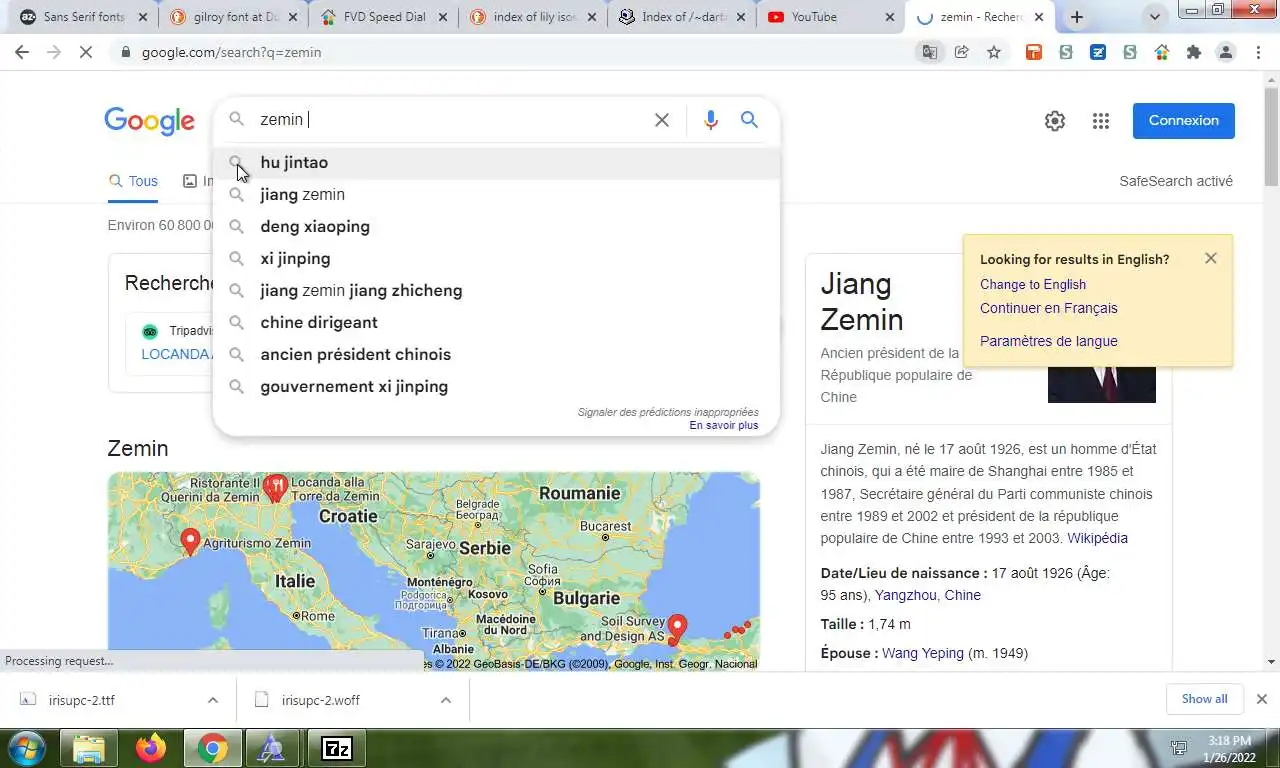This screenshot has height=768, width=1280.
Task: Open the Yangzhou, Chine link
Action: coord(928,595)
